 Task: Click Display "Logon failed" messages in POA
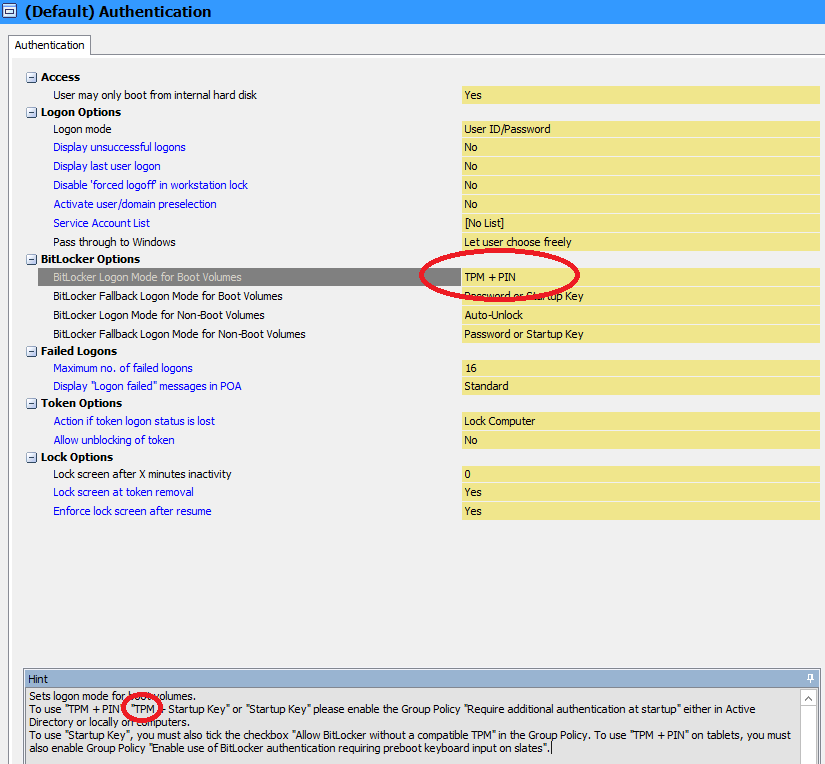pos(147,386)
